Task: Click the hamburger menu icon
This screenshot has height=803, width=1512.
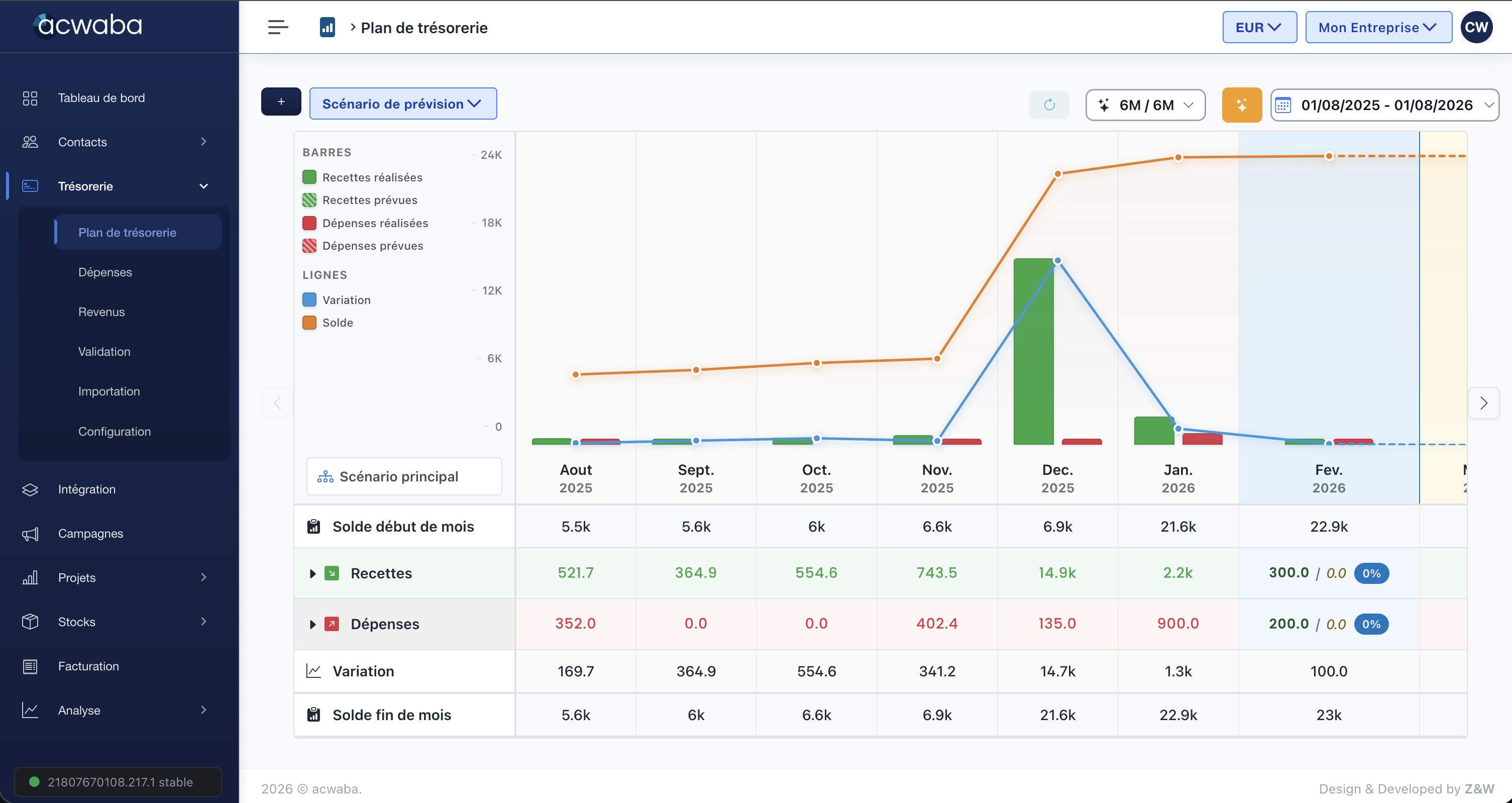Action: point(278,27)
